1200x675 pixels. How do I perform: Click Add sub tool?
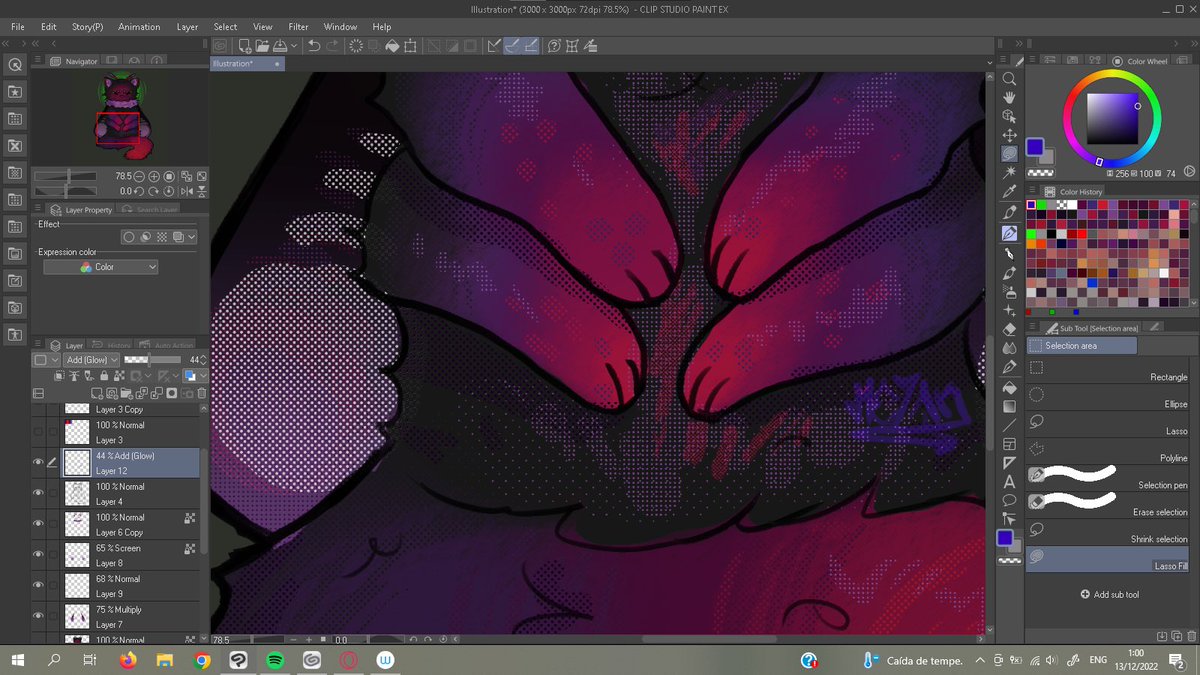coord(1110,594)
